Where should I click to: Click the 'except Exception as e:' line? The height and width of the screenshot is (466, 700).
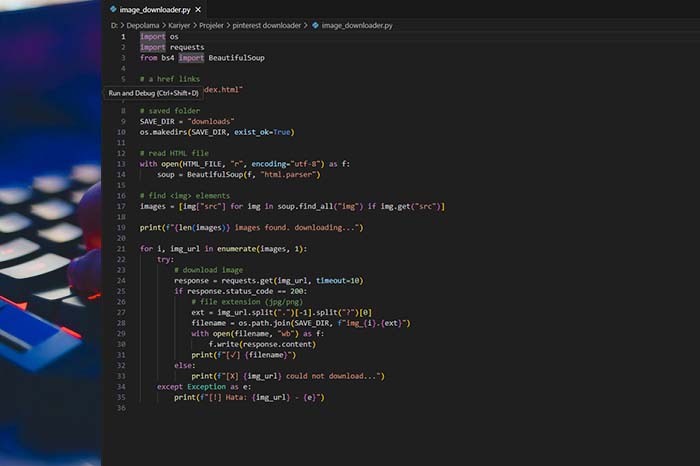click(x=203, y=386)
